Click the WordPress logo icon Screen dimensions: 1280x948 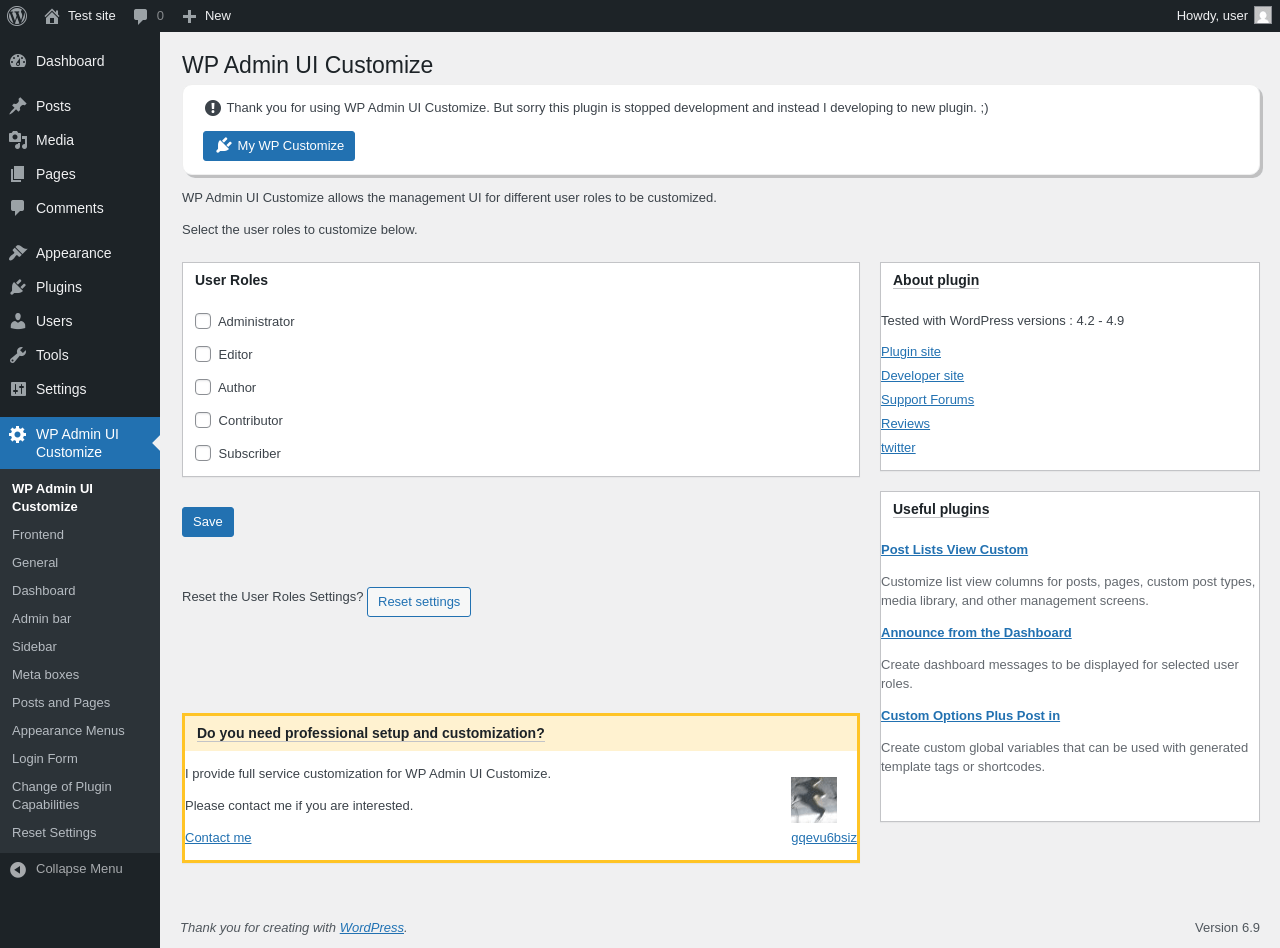[17, 16]
